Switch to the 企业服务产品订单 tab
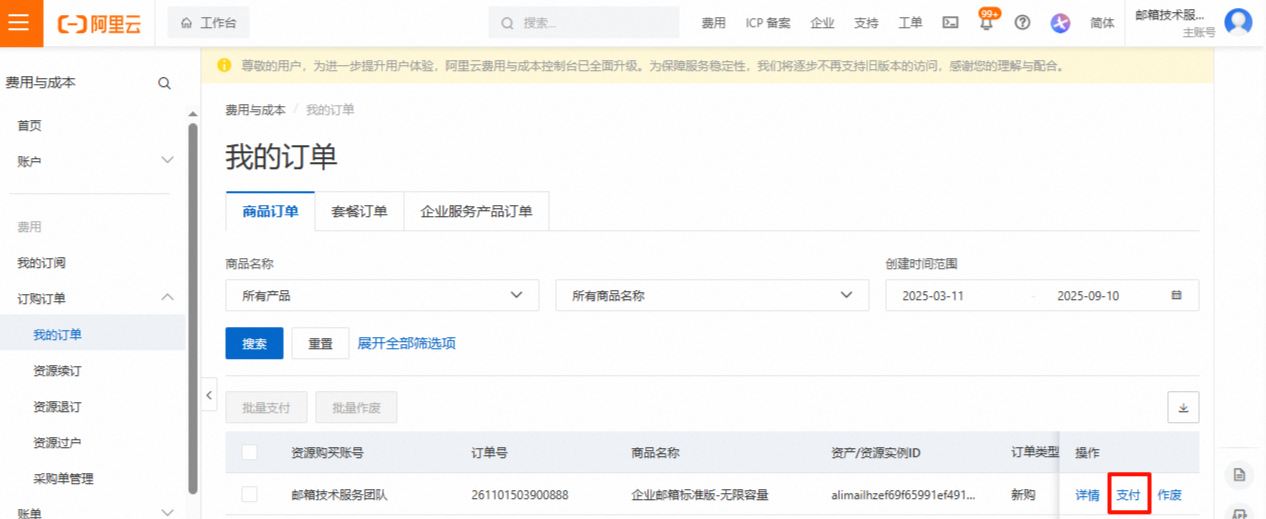Viewport: 1266px width, 519px height. (x=476, y=211)
